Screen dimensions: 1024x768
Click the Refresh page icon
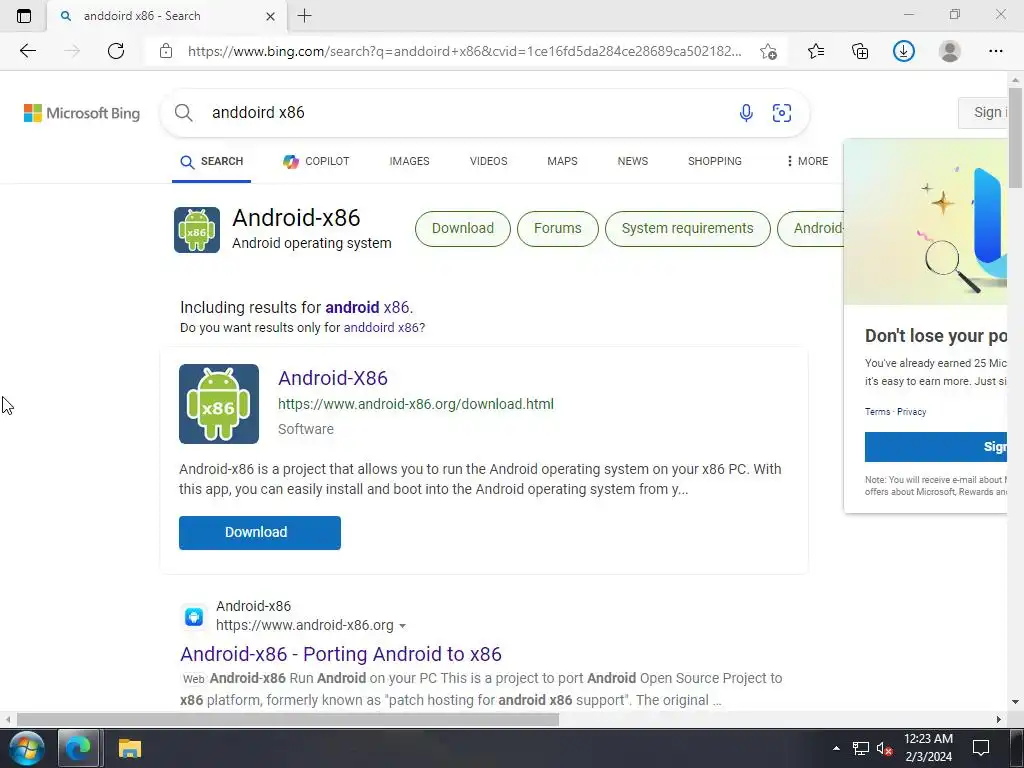tap(116, 51)
